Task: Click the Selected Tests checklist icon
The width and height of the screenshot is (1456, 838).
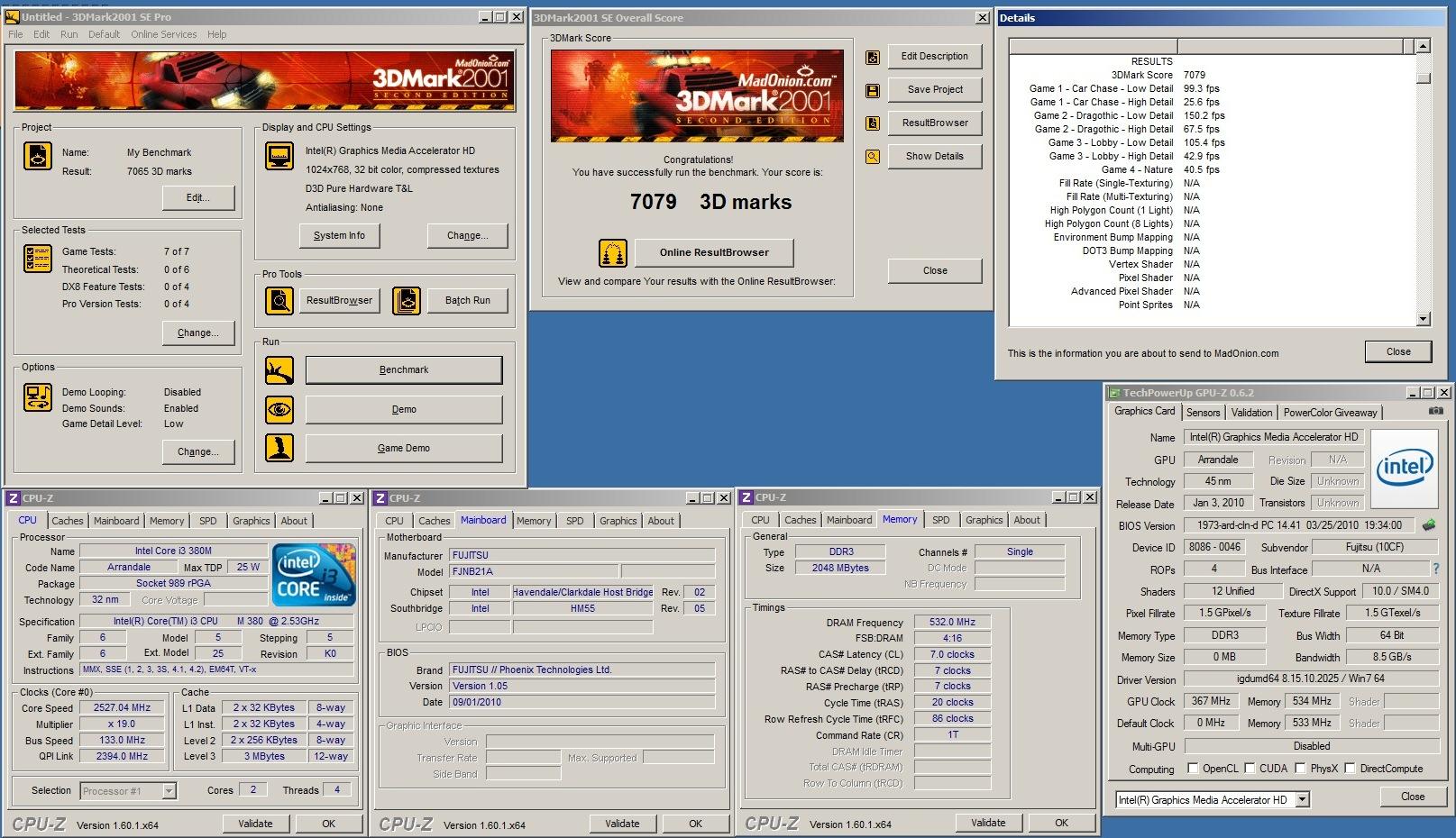Action: pos(38,259)
